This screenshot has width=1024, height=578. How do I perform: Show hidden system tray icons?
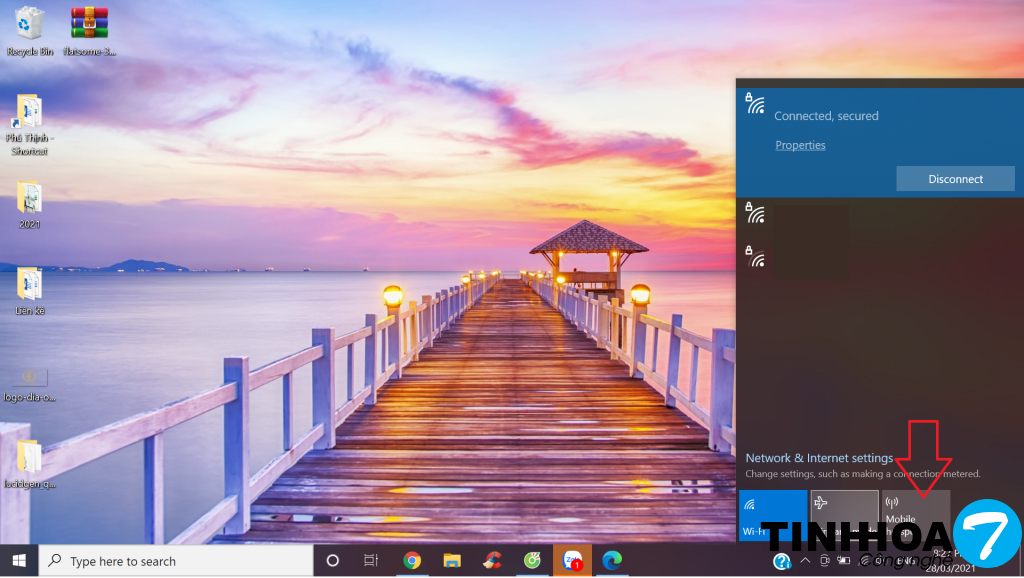(804, 561)
